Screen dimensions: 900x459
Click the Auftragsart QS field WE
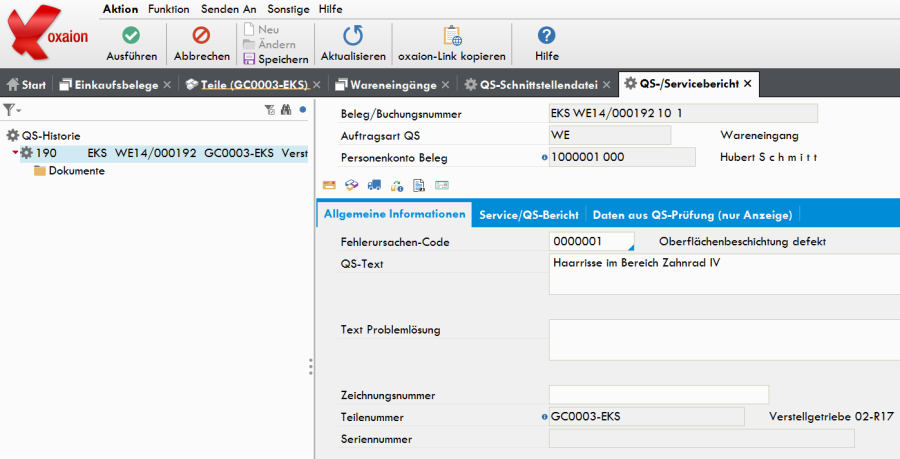tap(610, 135)
